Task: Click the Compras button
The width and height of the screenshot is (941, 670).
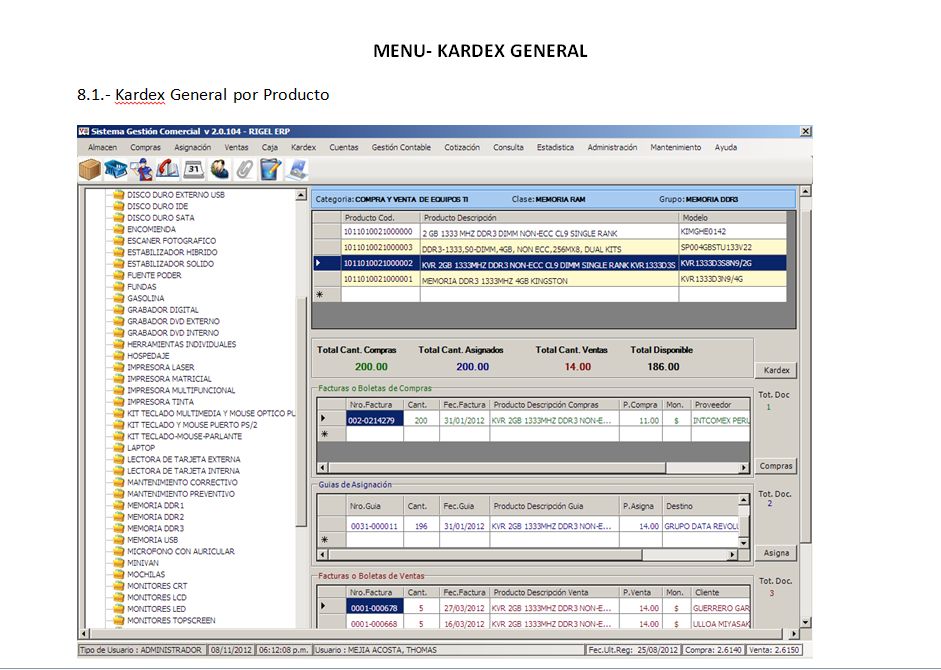Action: 775,466
